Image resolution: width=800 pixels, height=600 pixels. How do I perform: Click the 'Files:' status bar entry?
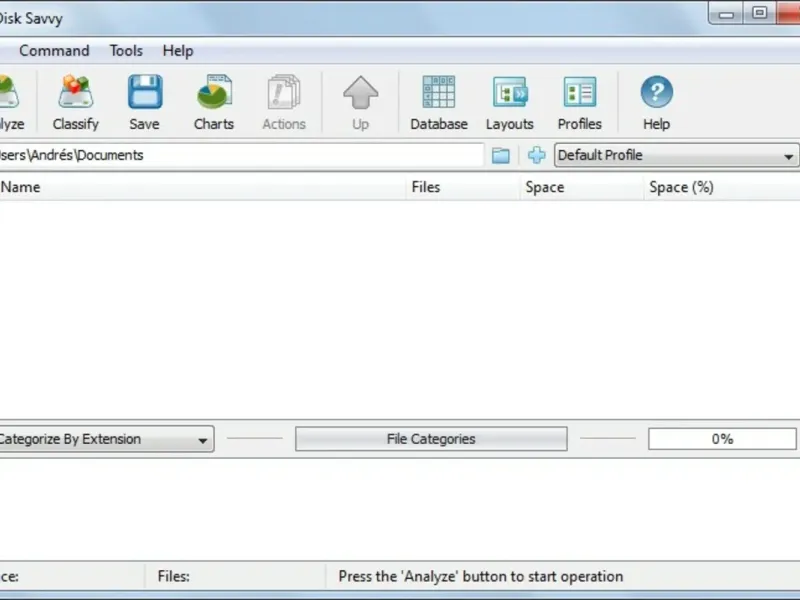click(173, 577)
